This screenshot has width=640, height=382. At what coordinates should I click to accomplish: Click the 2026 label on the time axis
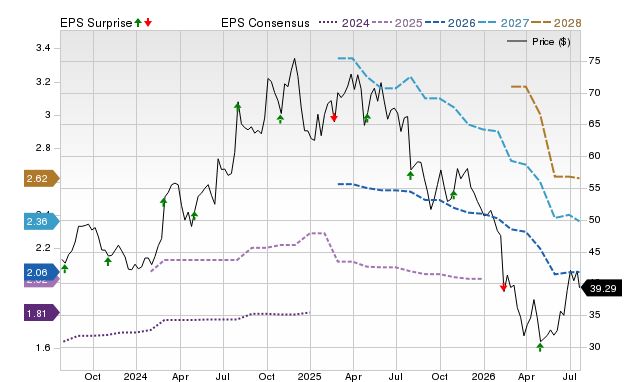click(x=483, y=376)
